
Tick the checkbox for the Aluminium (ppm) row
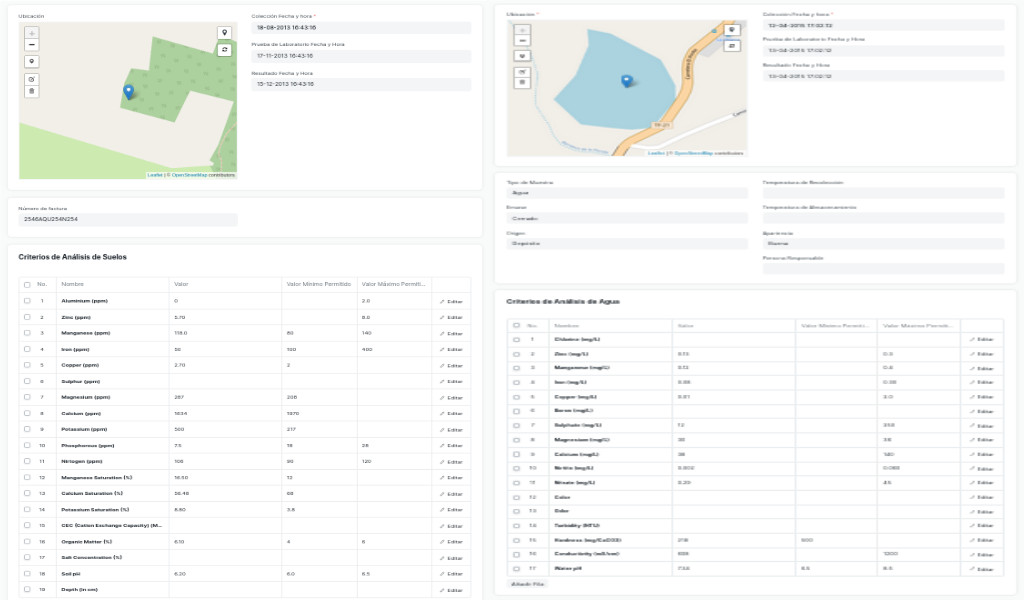[x=27, y=301]
